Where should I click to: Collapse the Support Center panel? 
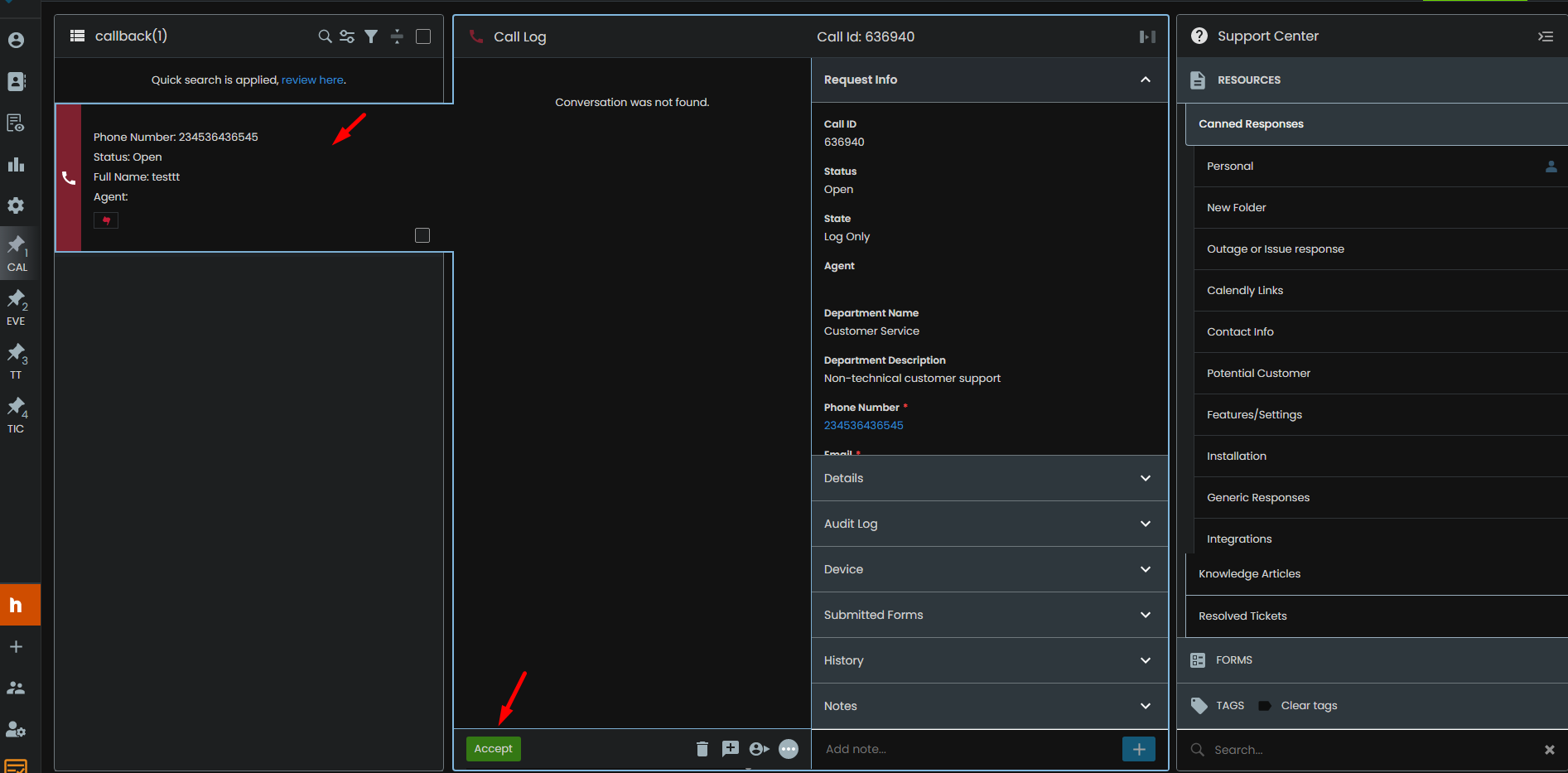[x=1545, y=36]
